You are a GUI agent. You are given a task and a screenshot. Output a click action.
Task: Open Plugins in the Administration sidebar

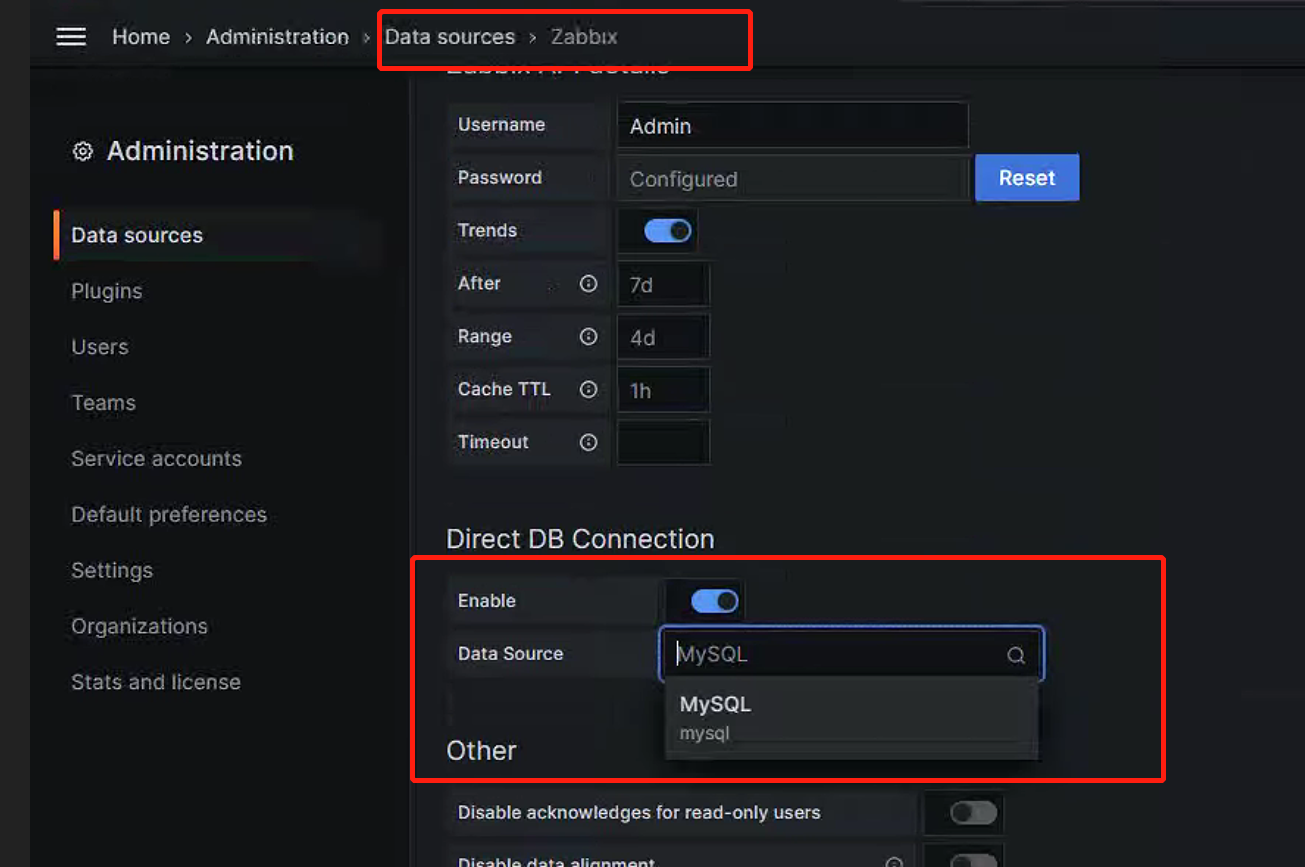click(x=107, y=291)
